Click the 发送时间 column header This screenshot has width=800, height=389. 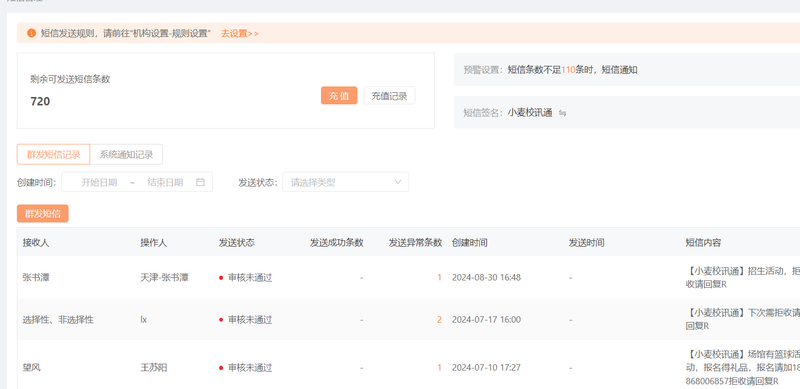pyautogui.click(x=587, y=243)
